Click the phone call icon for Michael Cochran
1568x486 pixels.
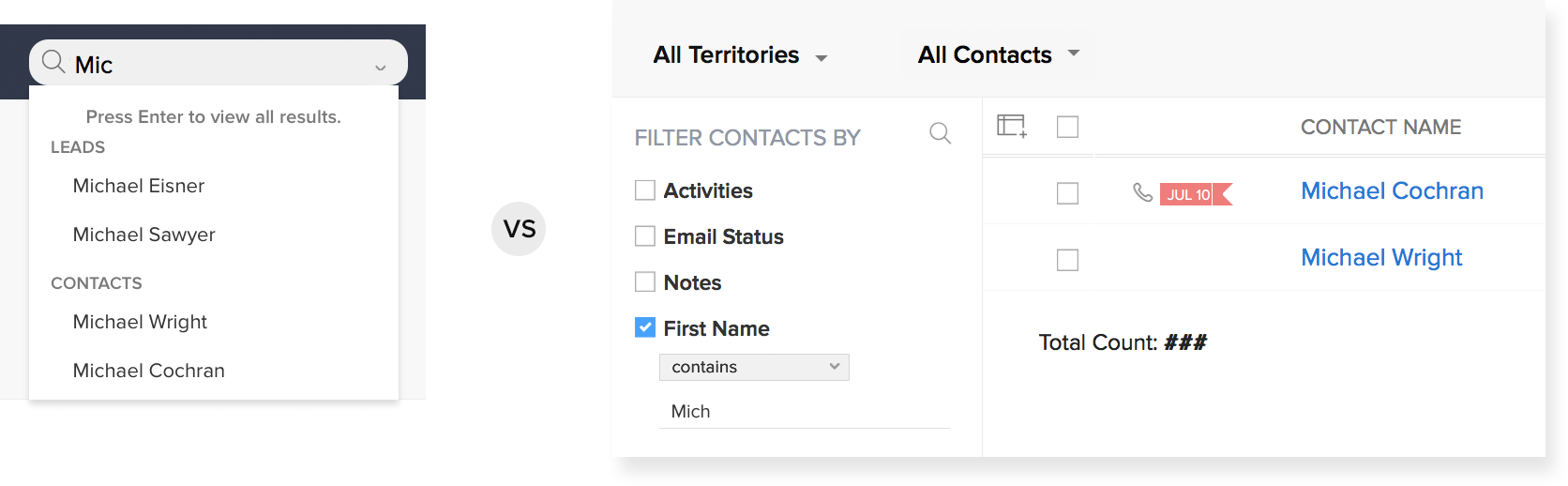[1142, 192]
